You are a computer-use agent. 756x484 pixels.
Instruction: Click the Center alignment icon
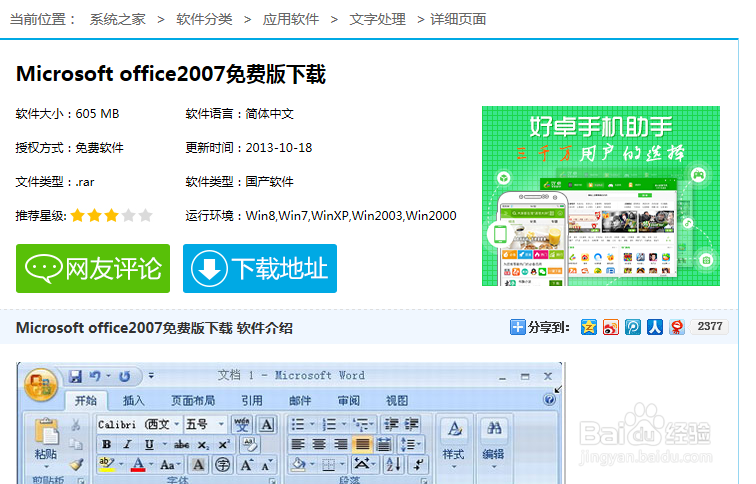[319, 444]
